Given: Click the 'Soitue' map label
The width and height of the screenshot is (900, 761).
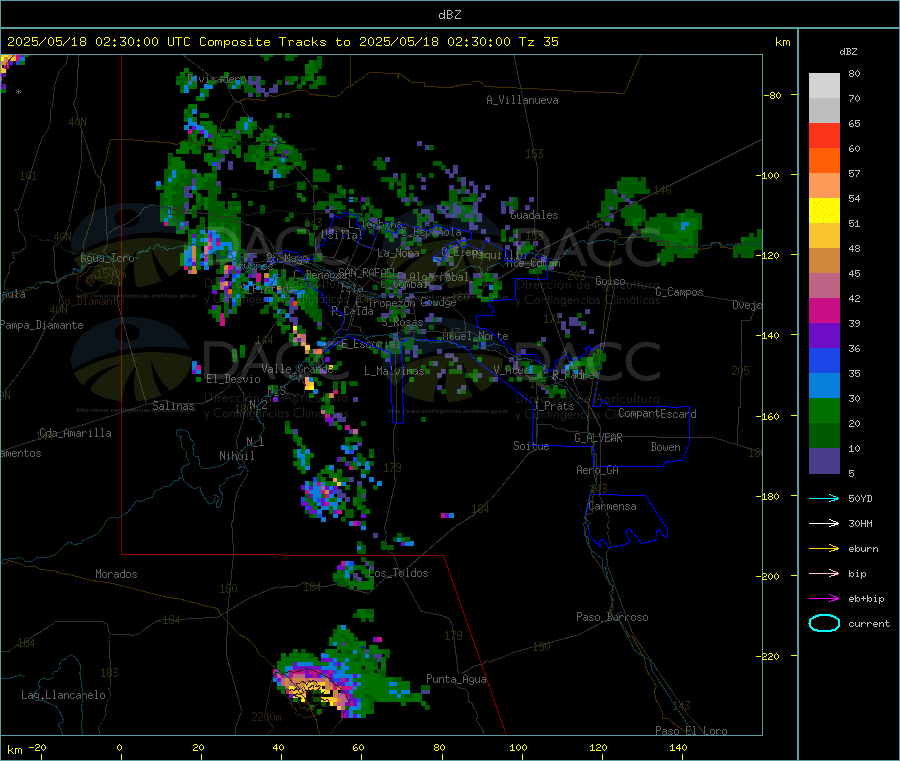Looking at the screenshot, I should point(531,446).
